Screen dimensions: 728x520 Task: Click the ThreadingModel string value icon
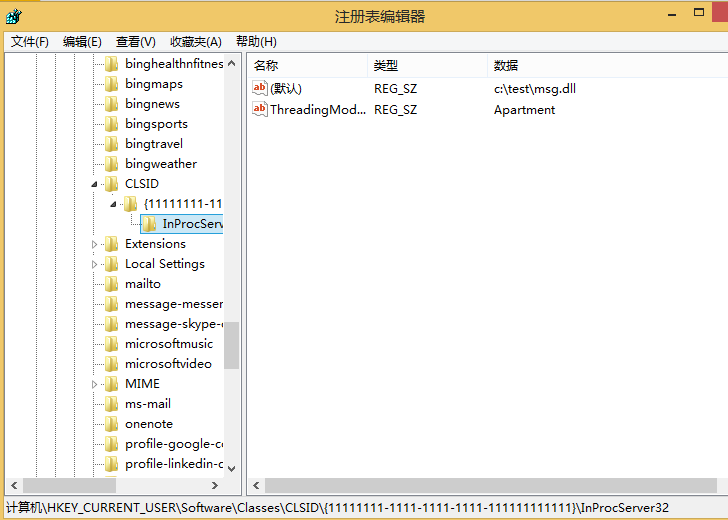pos(260,109)
